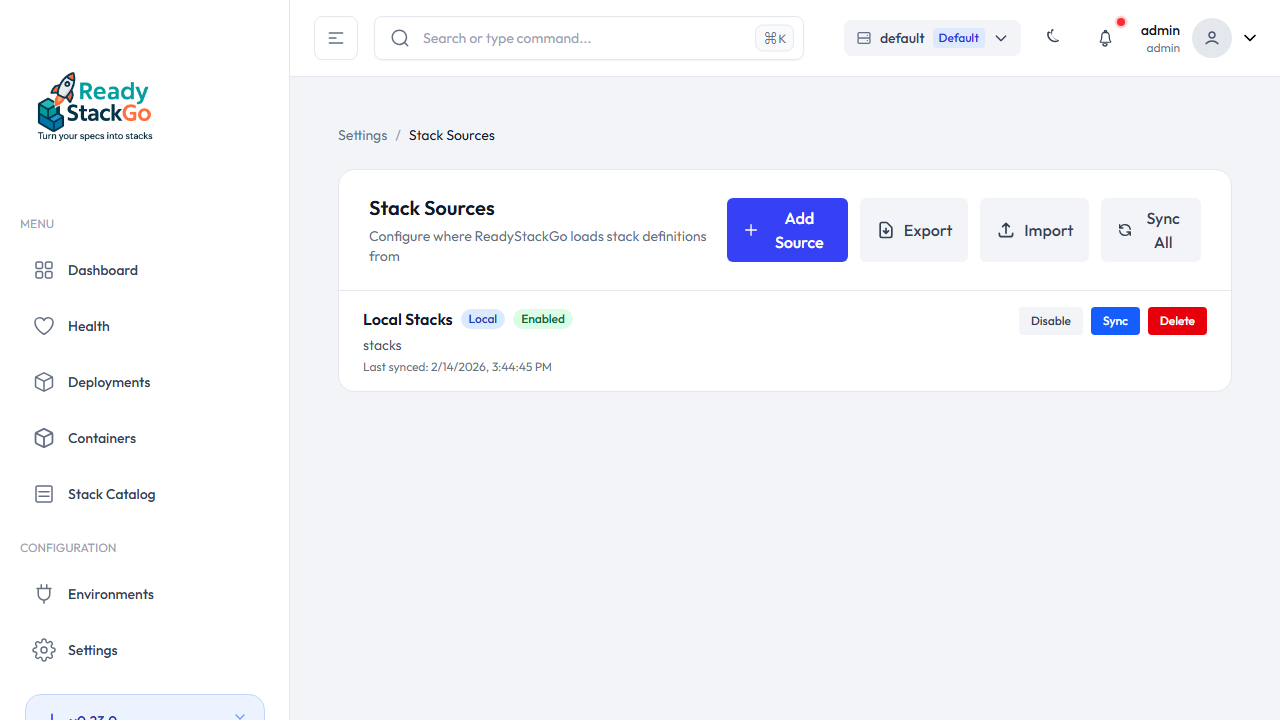Expand the admin account menu
The image size is (1280, 720).
1249,37
